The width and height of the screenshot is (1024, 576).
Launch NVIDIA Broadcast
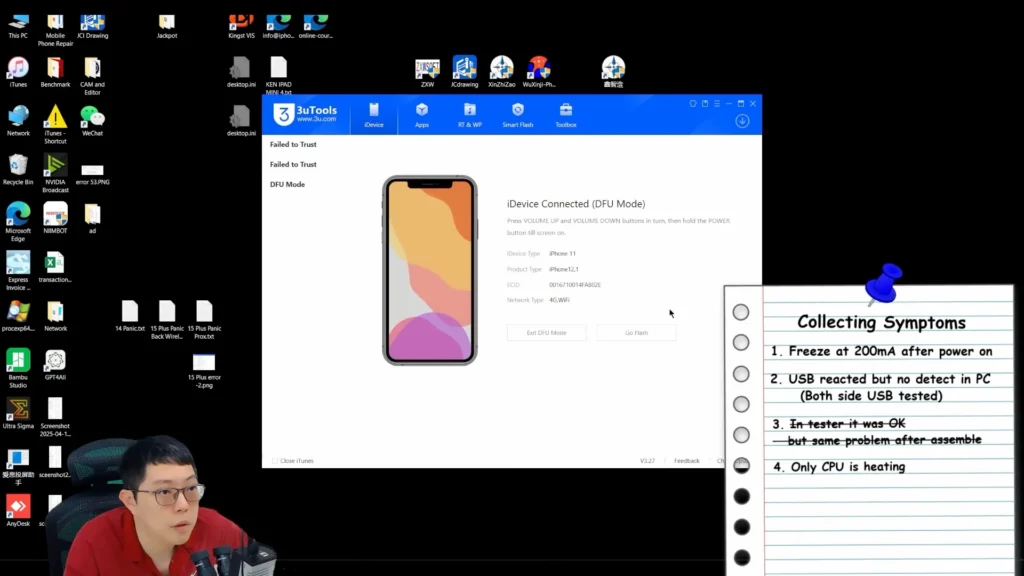point(56,174)
